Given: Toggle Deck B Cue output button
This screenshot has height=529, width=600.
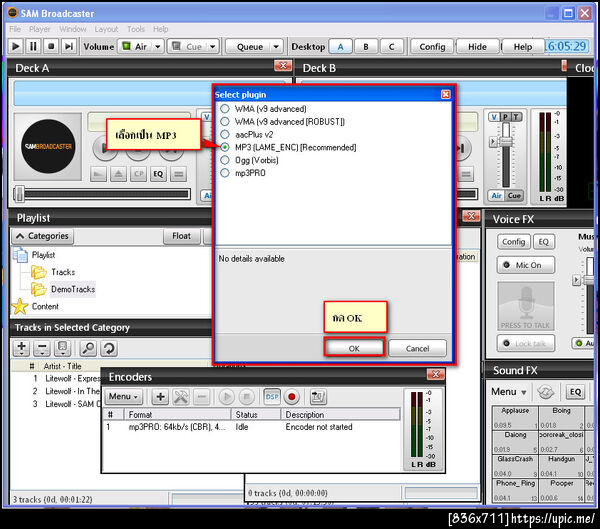Looking at the screenshot, I should click(x=514, y=196).
